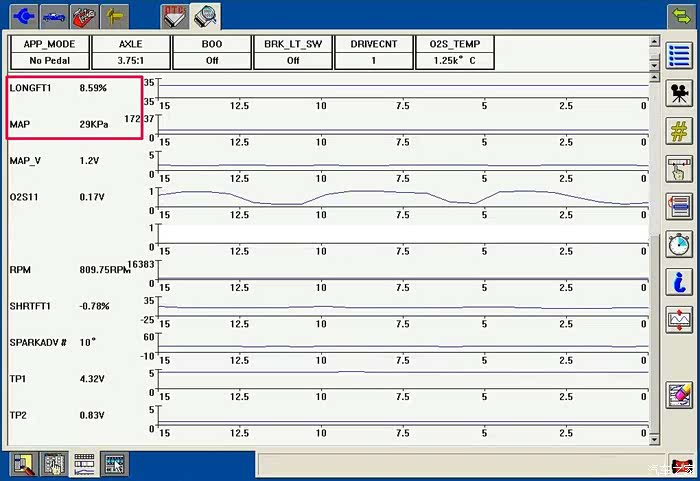
Task: Click the vertical scrollbar down arrow
Action: 655,437
